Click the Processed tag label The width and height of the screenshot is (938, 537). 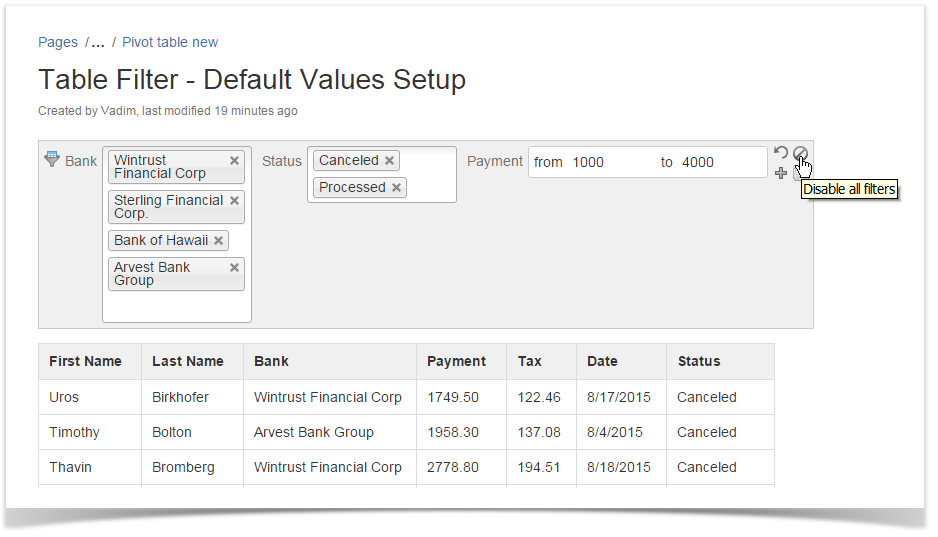[x=352, y=187]
